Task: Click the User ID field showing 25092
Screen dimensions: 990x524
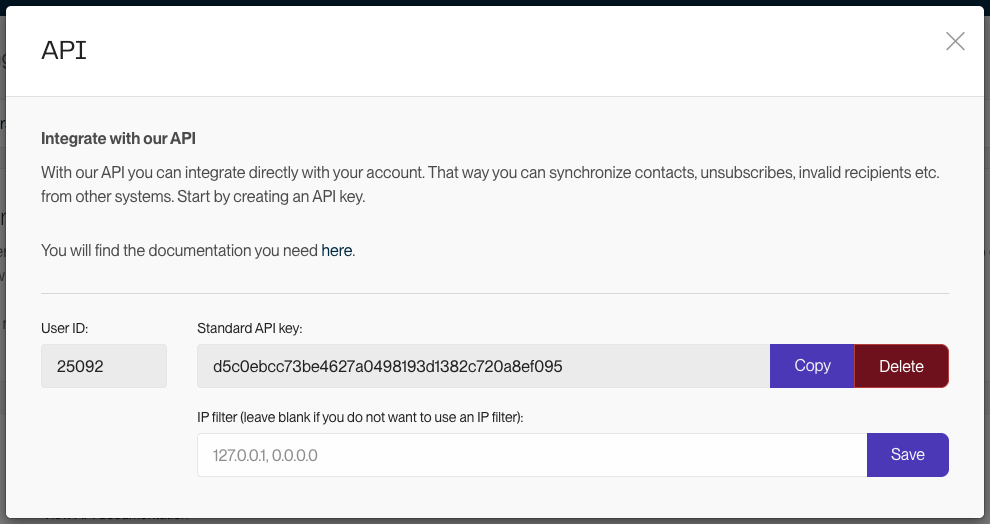Action: click(x=104, y=366)
